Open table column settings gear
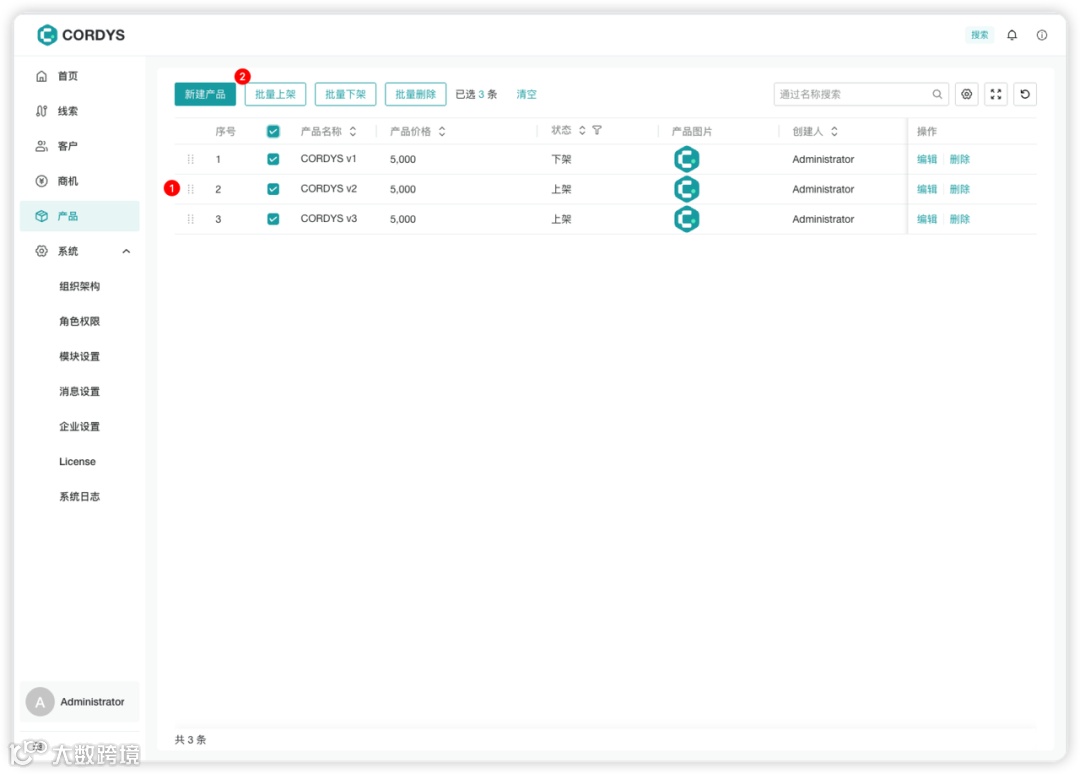 point(967,94)
